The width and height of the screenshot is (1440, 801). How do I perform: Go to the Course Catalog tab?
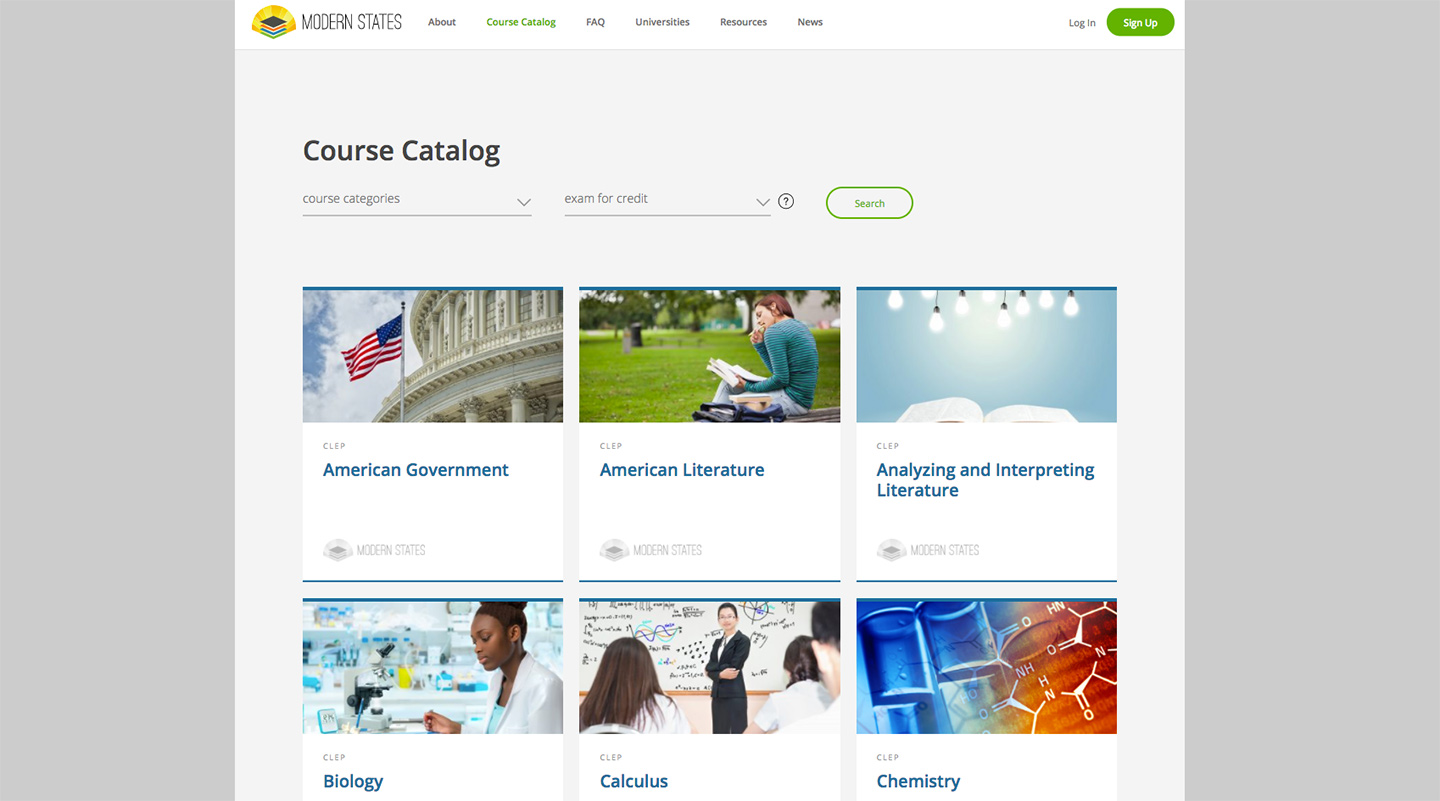coord(521,22)
